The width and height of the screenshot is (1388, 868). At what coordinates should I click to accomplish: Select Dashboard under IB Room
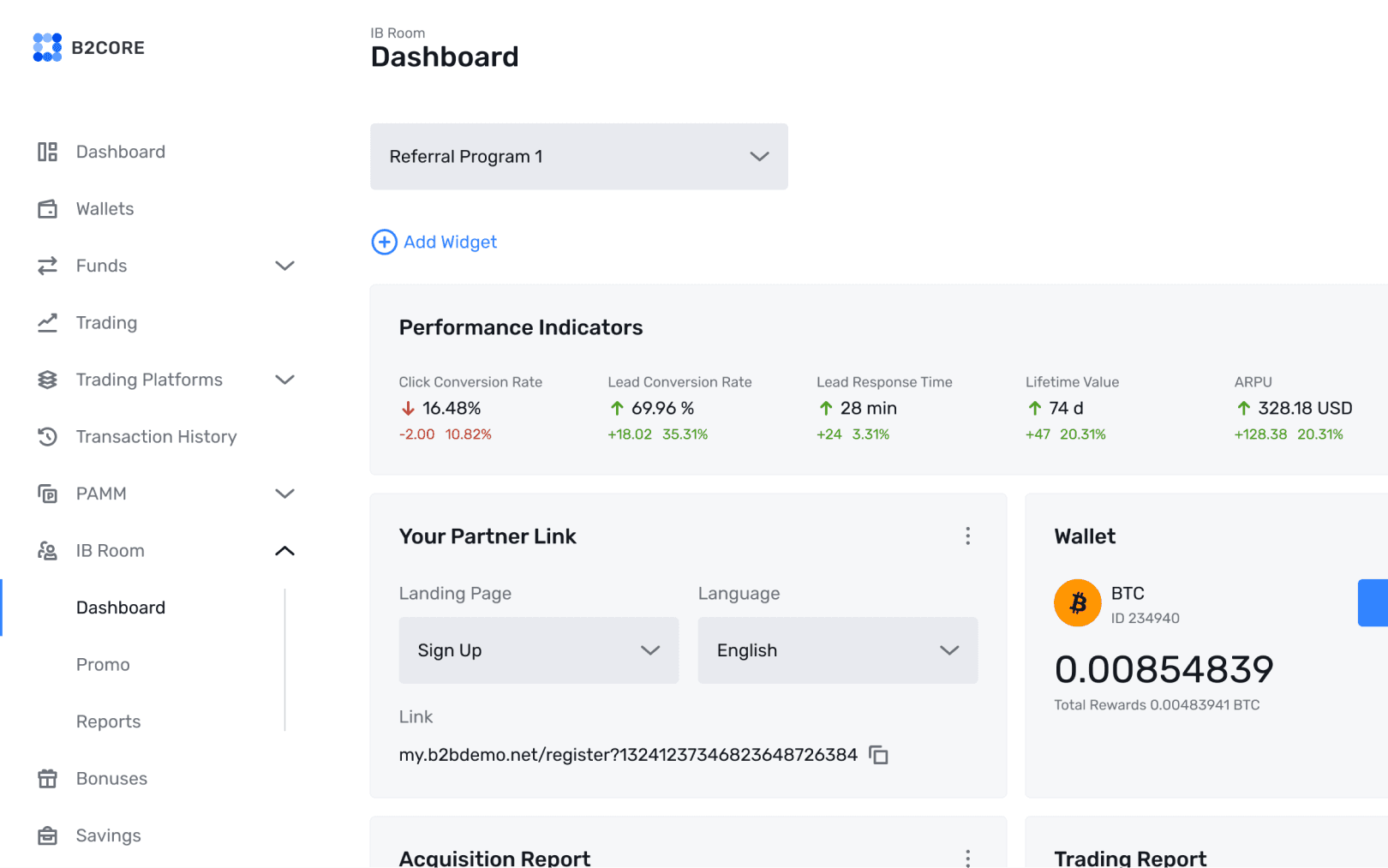pyautogui.click(x=121, y=608)
